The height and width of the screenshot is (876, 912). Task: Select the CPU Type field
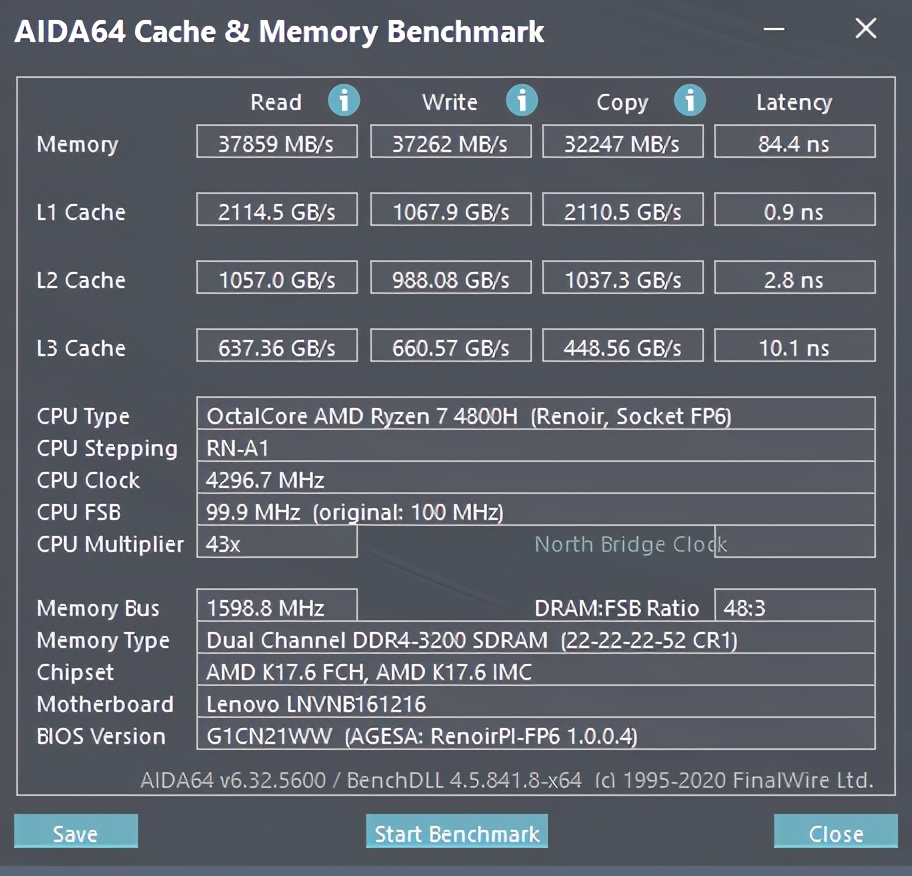tap(535, 415)
